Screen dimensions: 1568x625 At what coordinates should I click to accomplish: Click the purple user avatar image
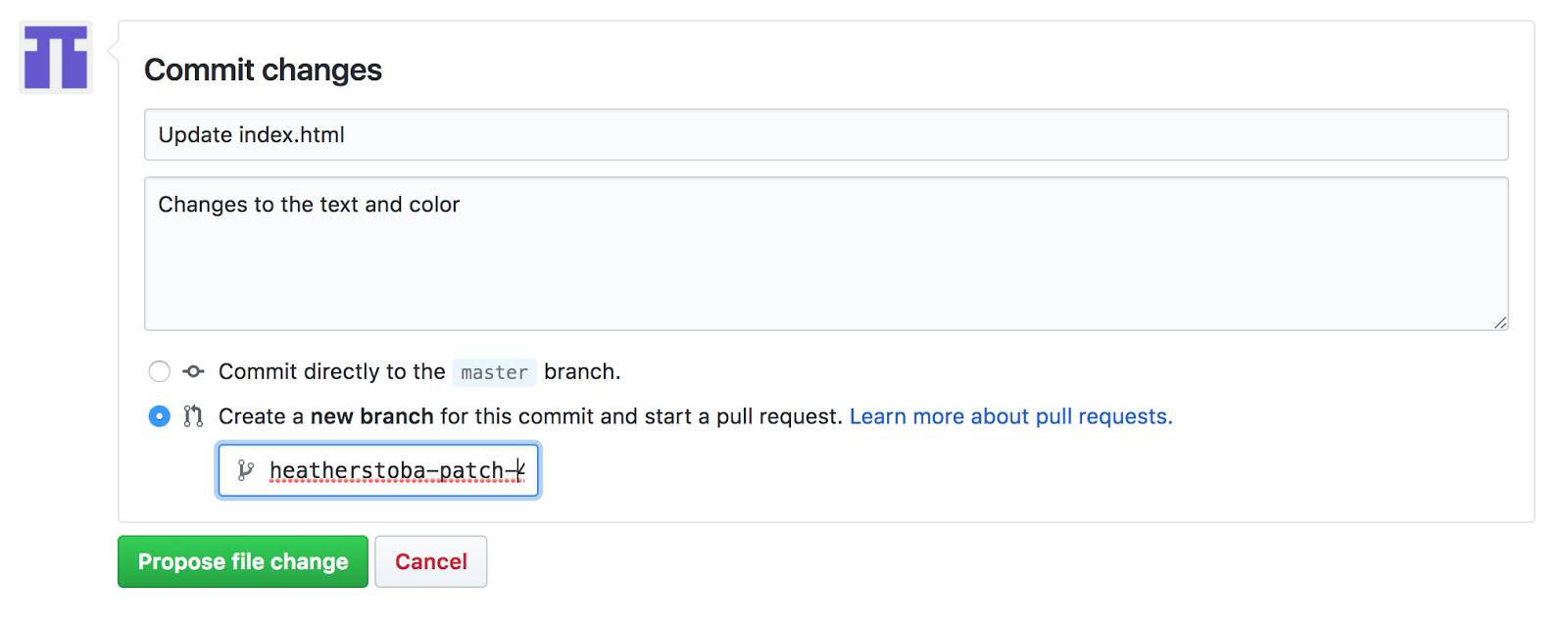coord(56,57)
